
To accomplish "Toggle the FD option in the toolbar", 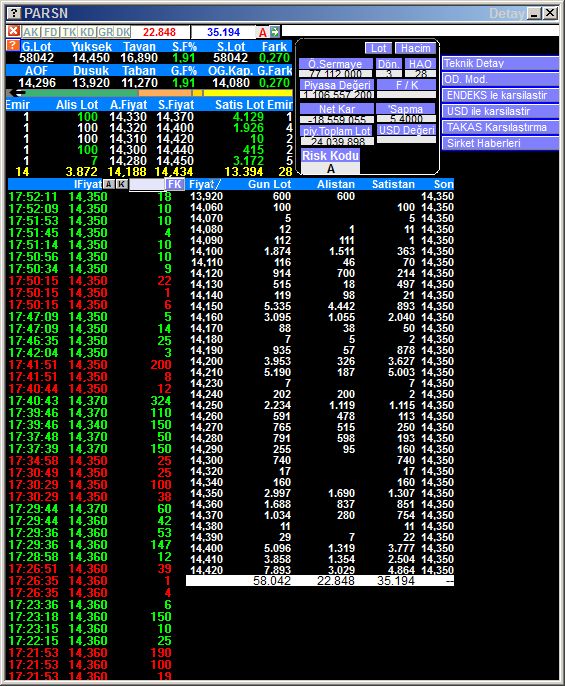I will click(x=51, y=32).
